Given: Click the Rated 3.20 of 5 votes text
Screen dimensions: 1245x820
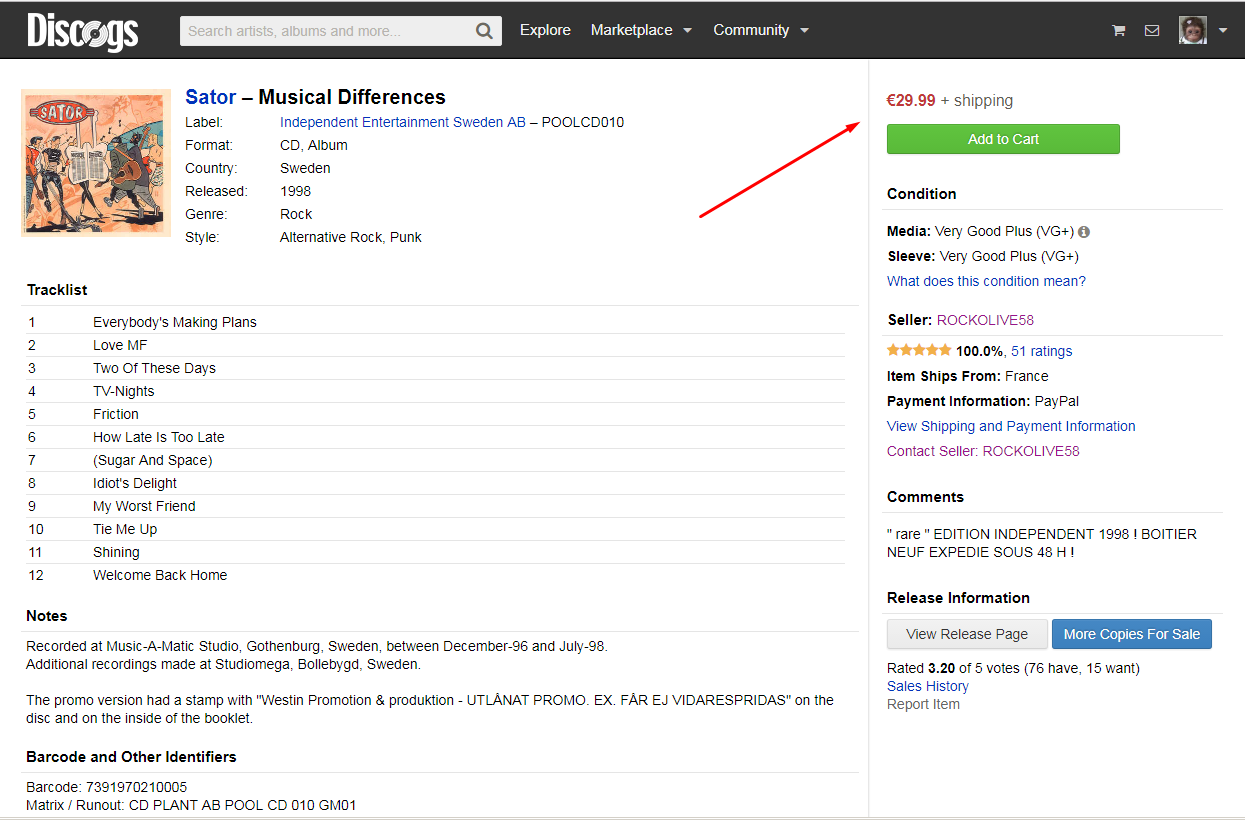Looking at the screenshot, I should pyautogui.click(x=1013, y=668).
